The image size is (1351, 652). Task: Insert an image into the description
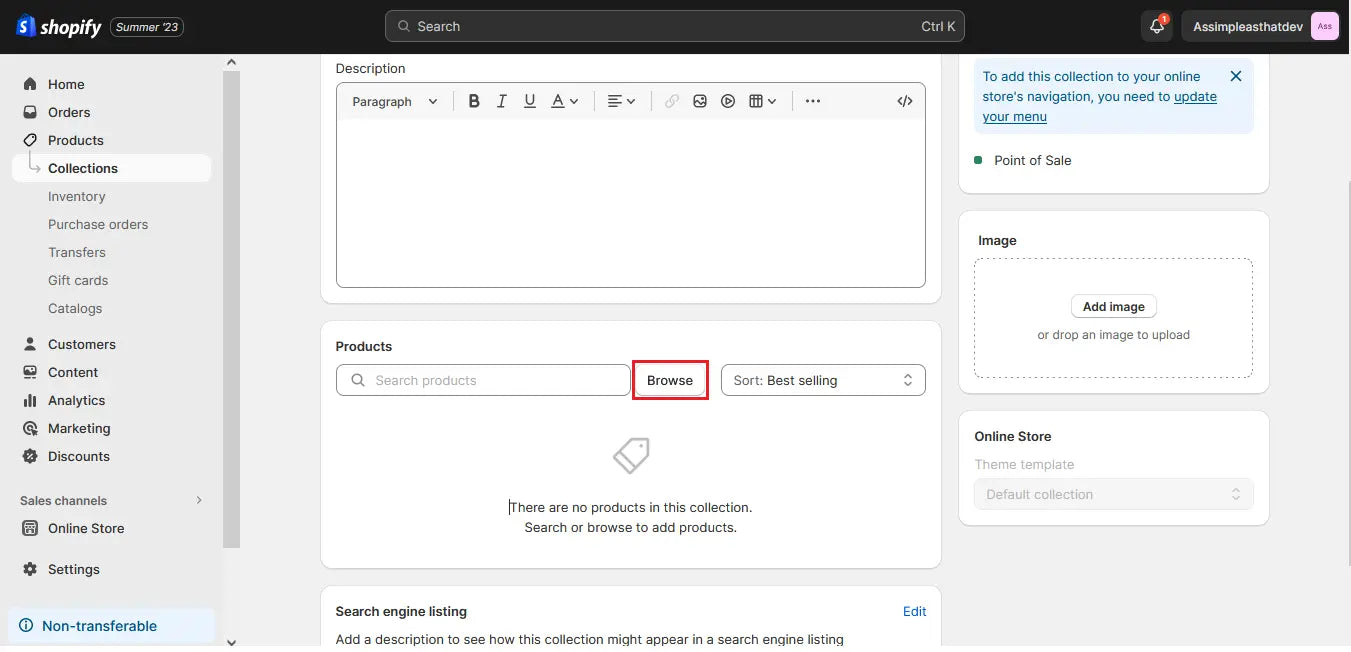coord(699,100)
